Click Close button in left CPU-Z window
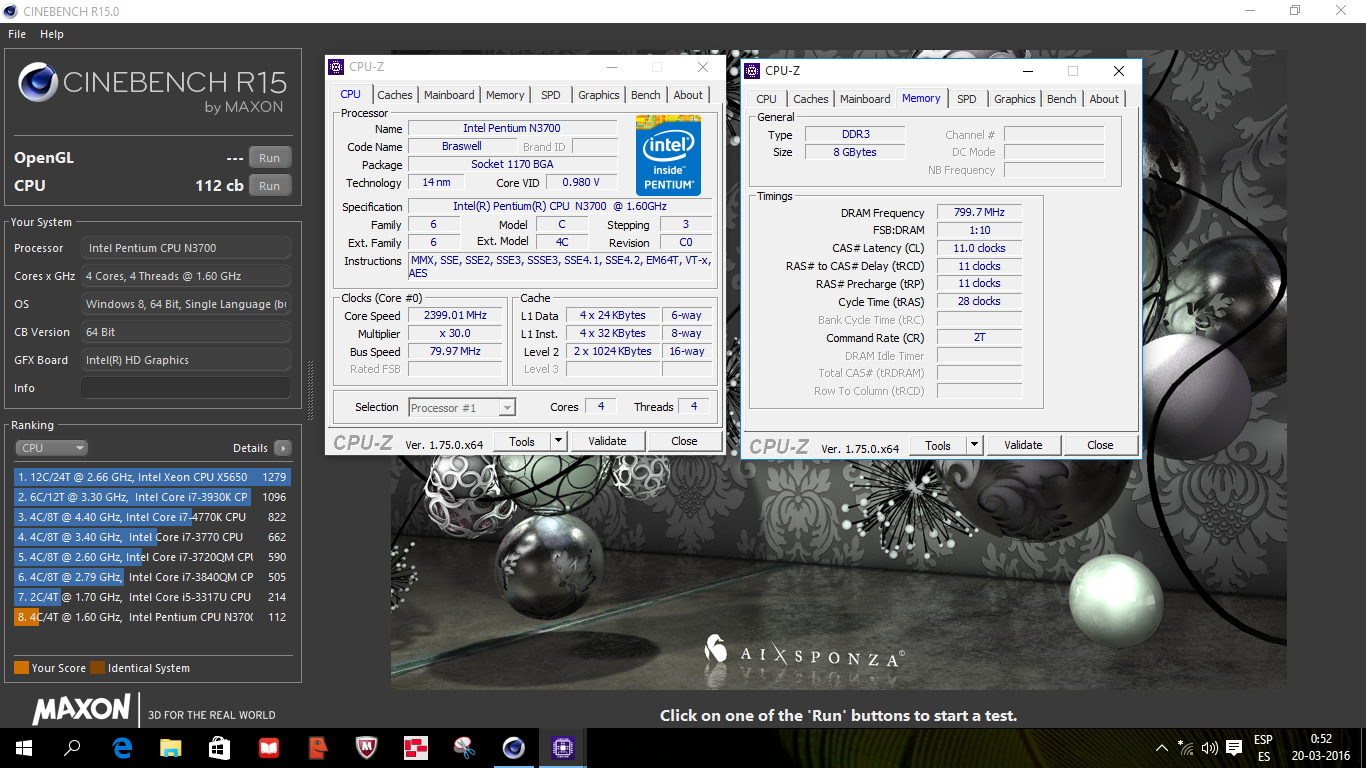 coord(684,441)
